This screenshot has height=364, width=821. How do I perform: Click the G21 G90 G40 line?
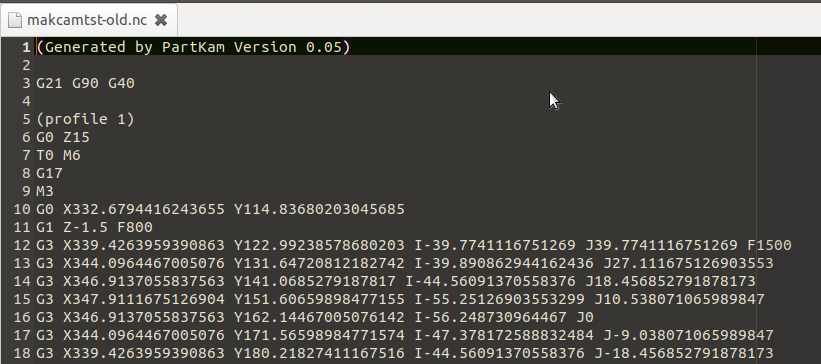85,83
